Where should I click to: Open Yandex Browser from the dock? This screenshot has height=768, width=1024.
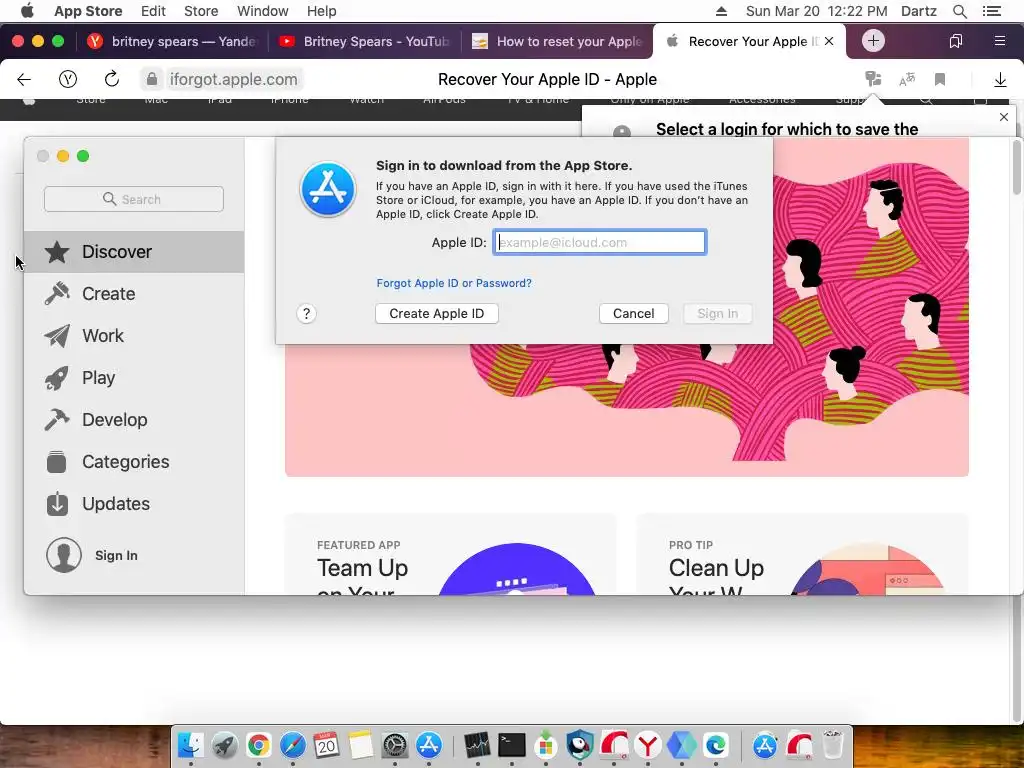[x=648, y=744]
